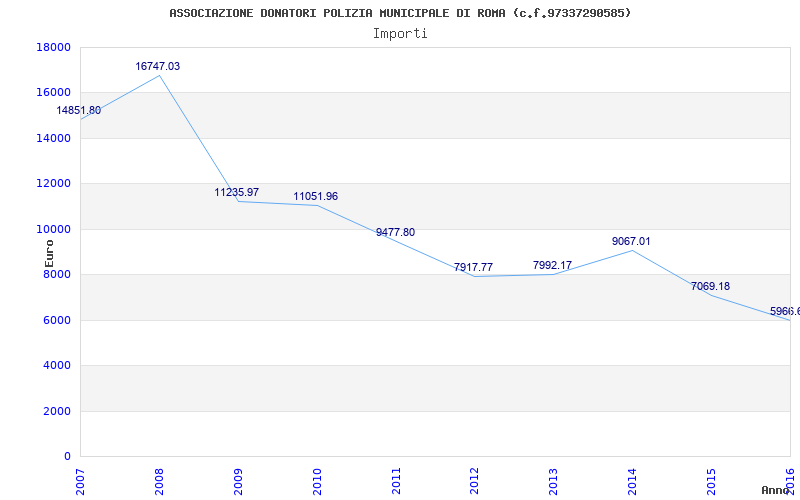Screen dimensions: 800x500
Task: Click the 2012 year axis label
Action: [474, 481]
